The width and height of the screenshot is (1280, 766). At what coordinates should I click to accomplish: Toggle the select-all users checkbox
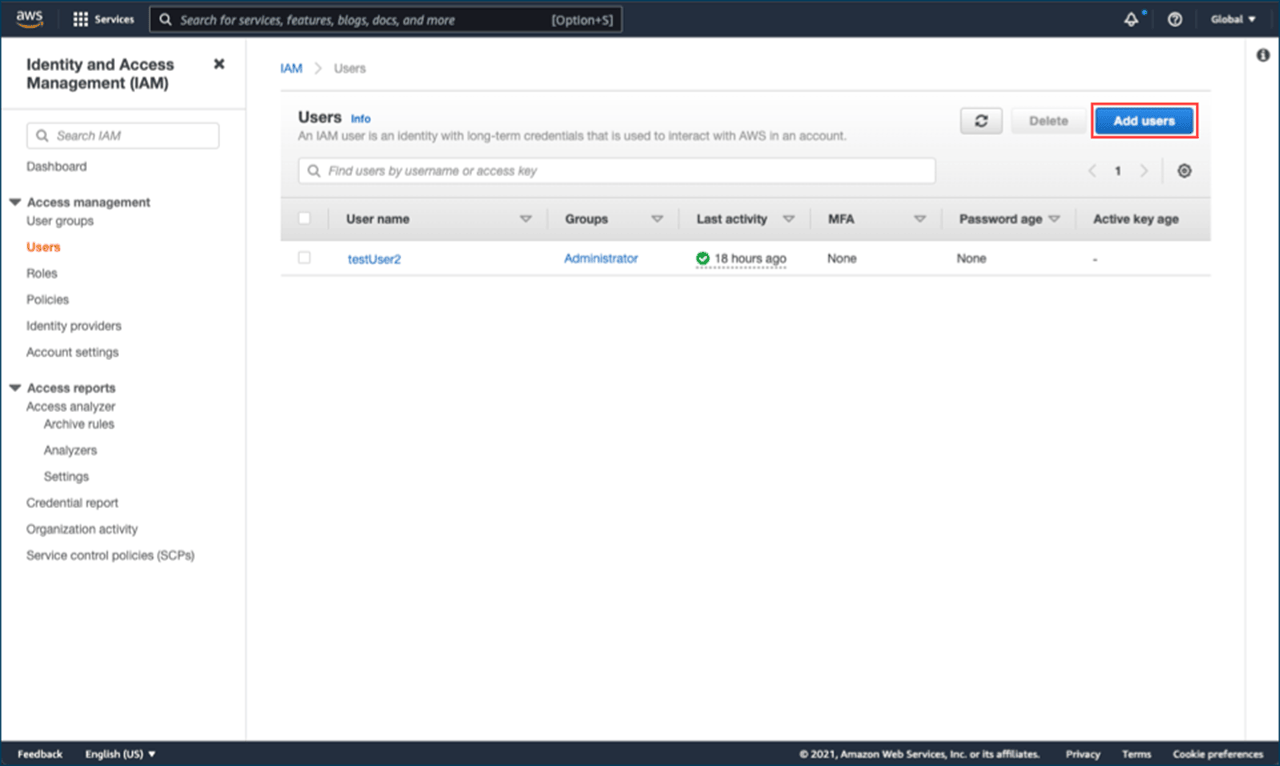(305, 218)
